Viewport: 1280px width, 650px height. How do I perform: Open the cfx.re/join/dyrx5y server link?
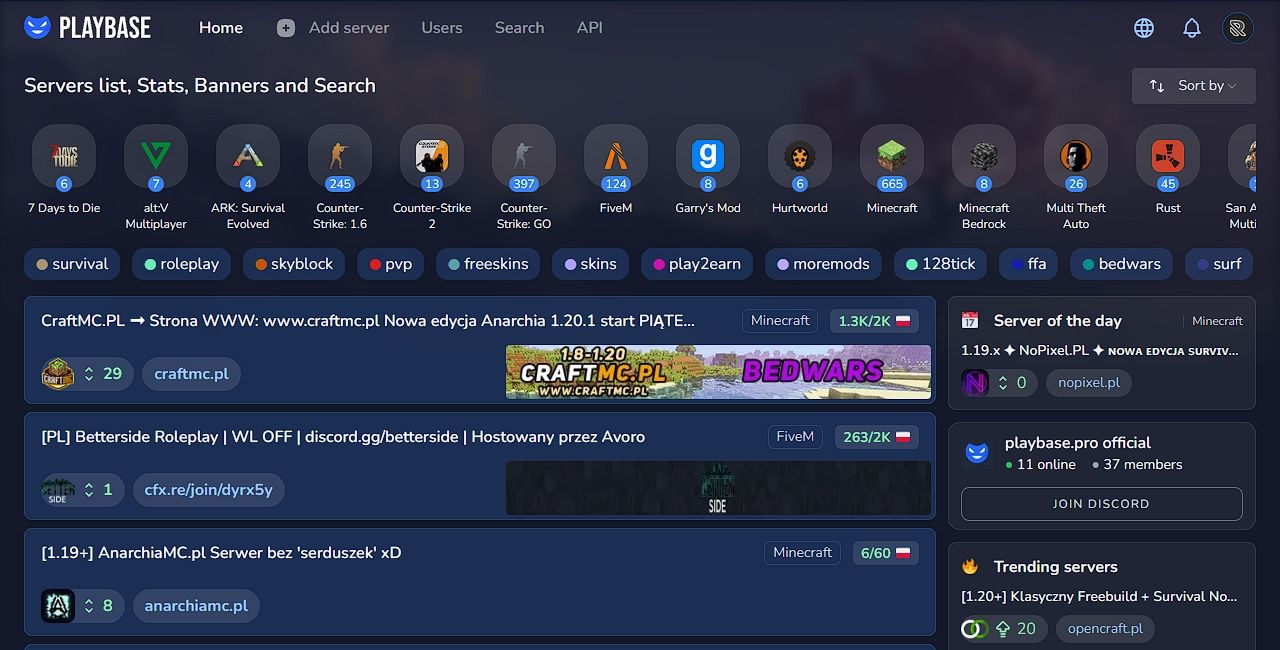coord(208,490)
